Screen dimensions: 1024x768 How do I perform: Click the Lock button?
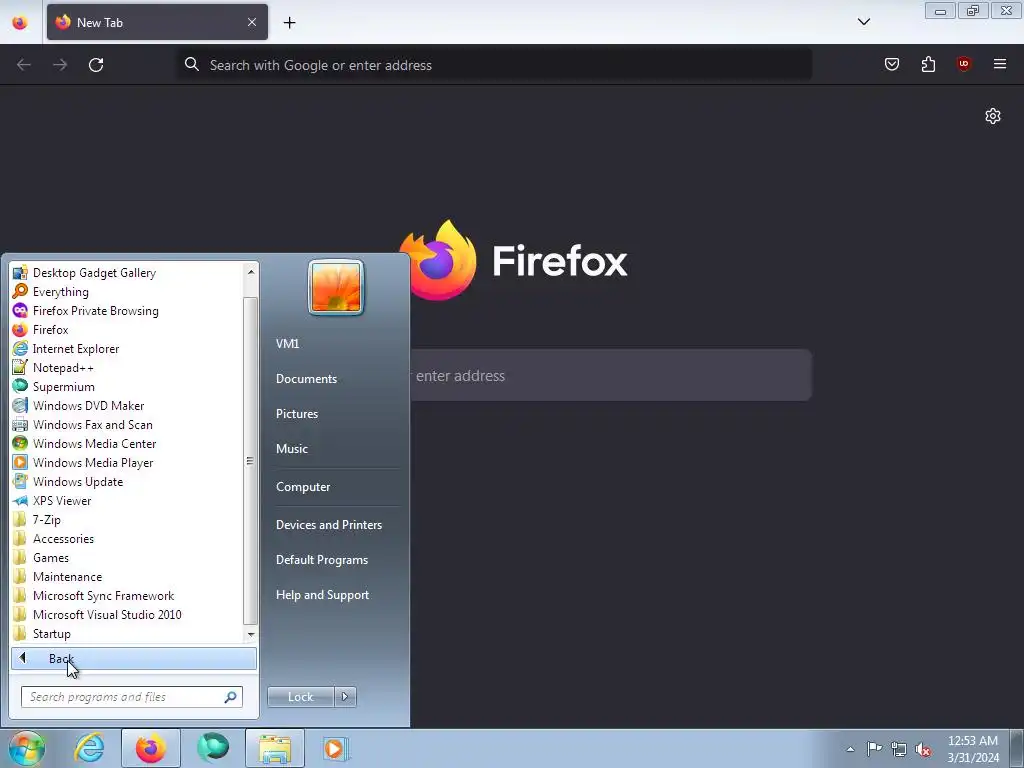[x=300, y=697]
